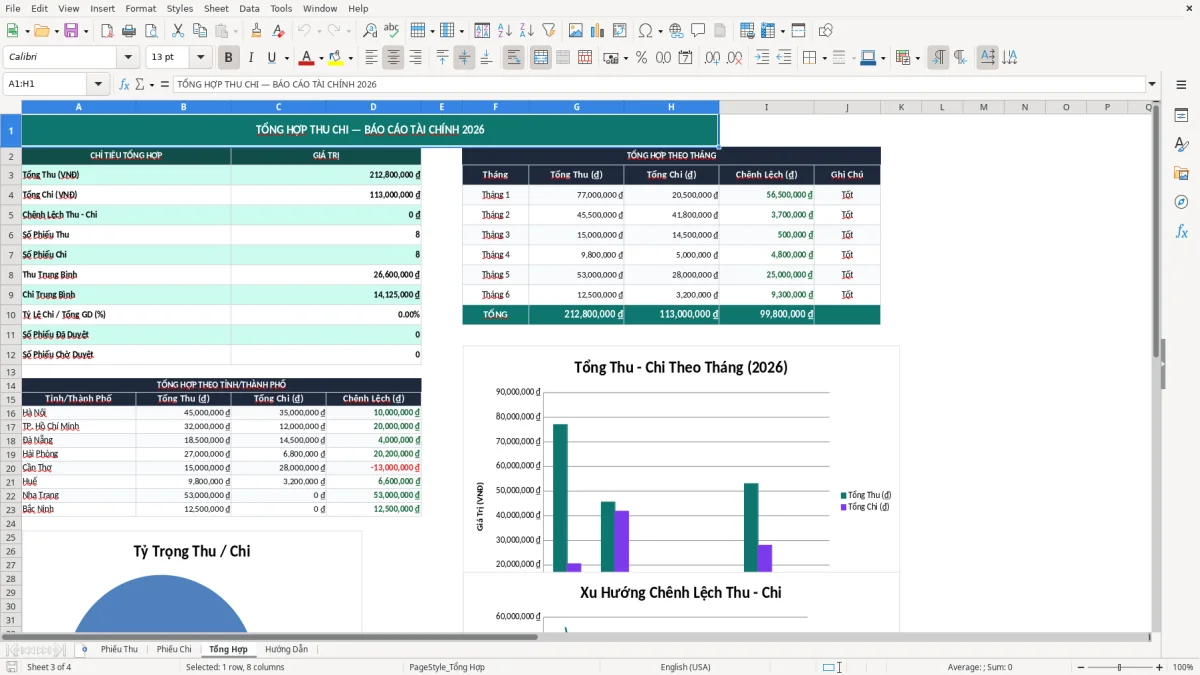Screen dimensions: 1200x675
Task: Increase cell indent
Action: pos(762,58)
